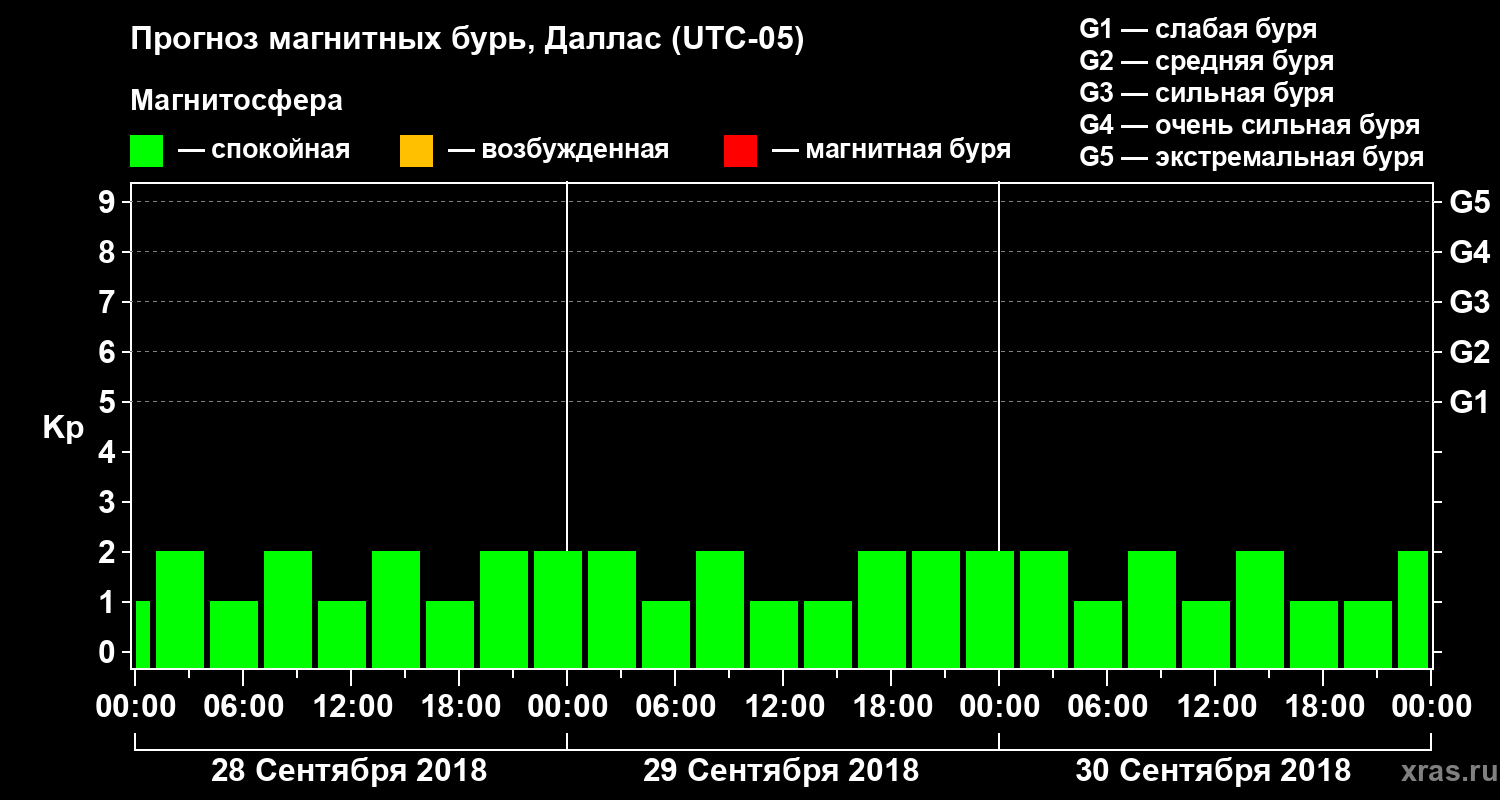
Task: Select the 'G3 — сильная буря' legend line
Action: [1207, 93]
